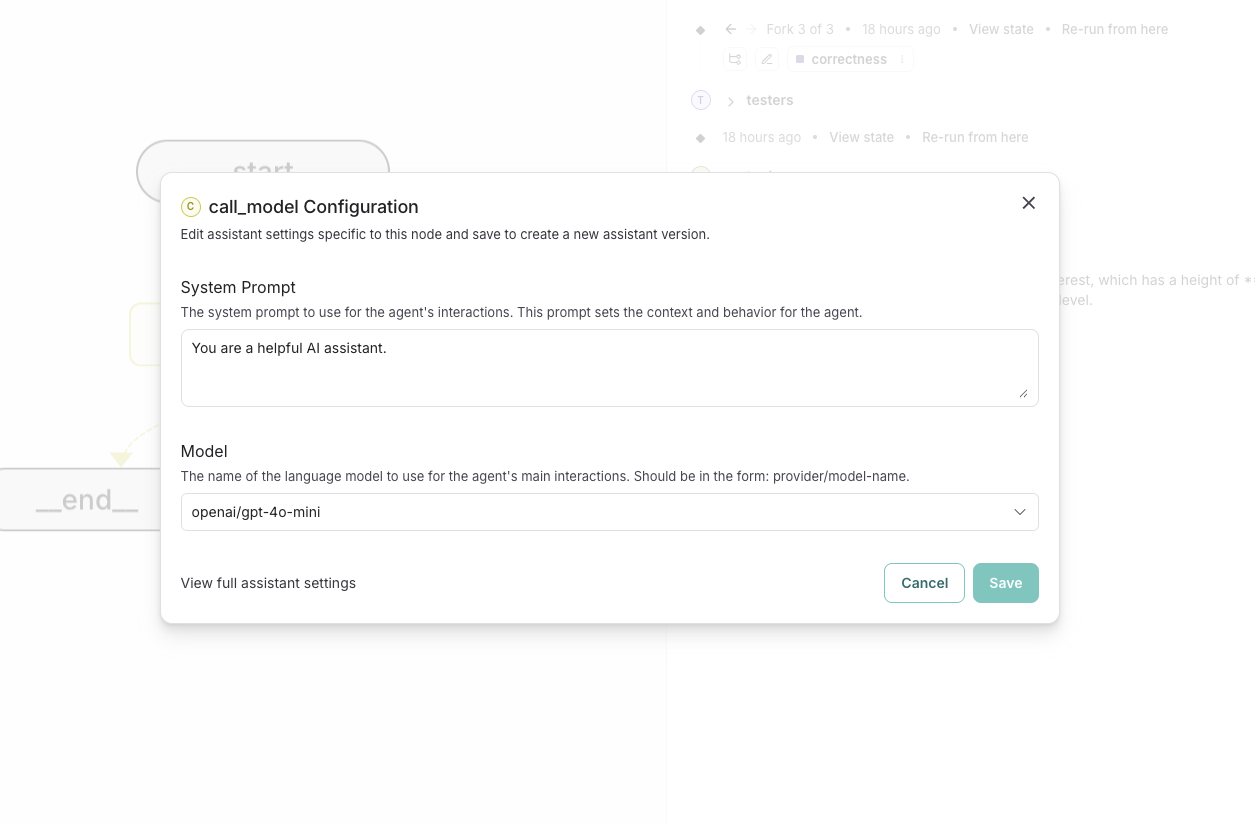Click into the System Prompt text area

(x=609, y=368)
